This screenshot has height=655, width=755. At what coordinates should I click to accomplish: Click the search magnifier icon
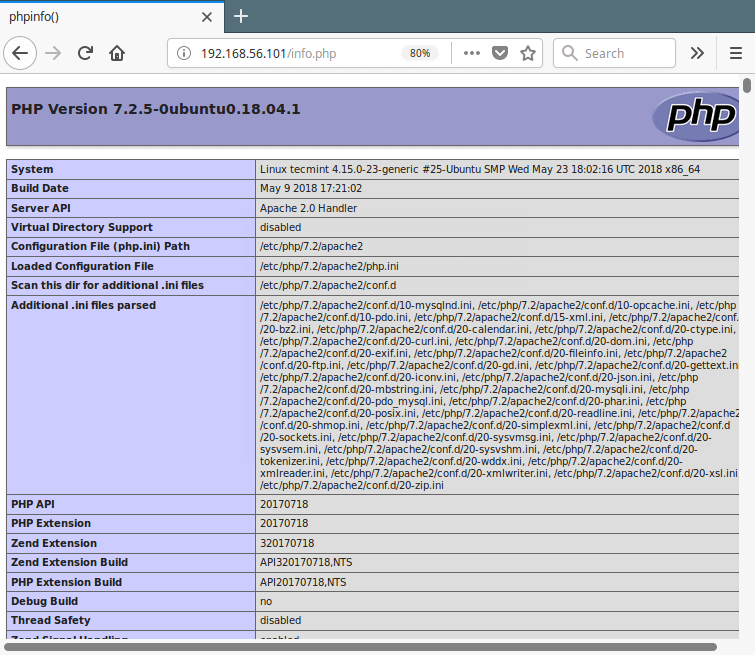(x=570, y=53)
